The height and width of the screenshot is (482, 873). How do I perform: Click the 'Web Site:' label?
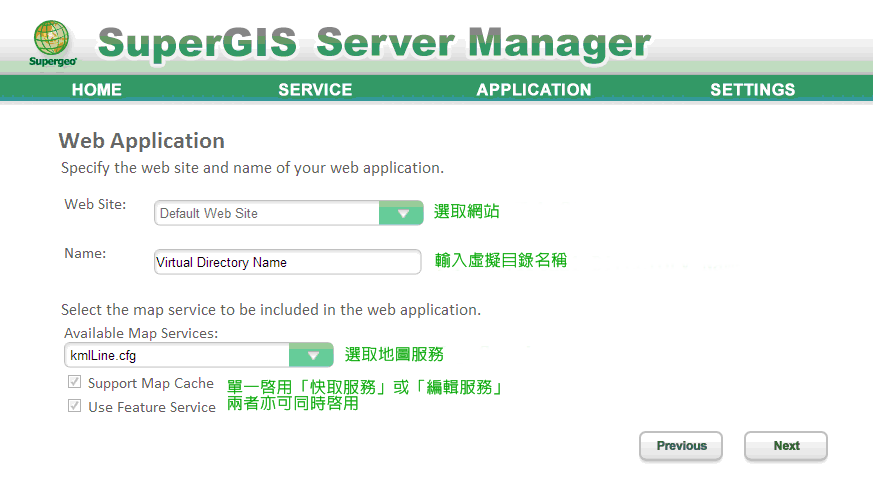tap(95, 204)
